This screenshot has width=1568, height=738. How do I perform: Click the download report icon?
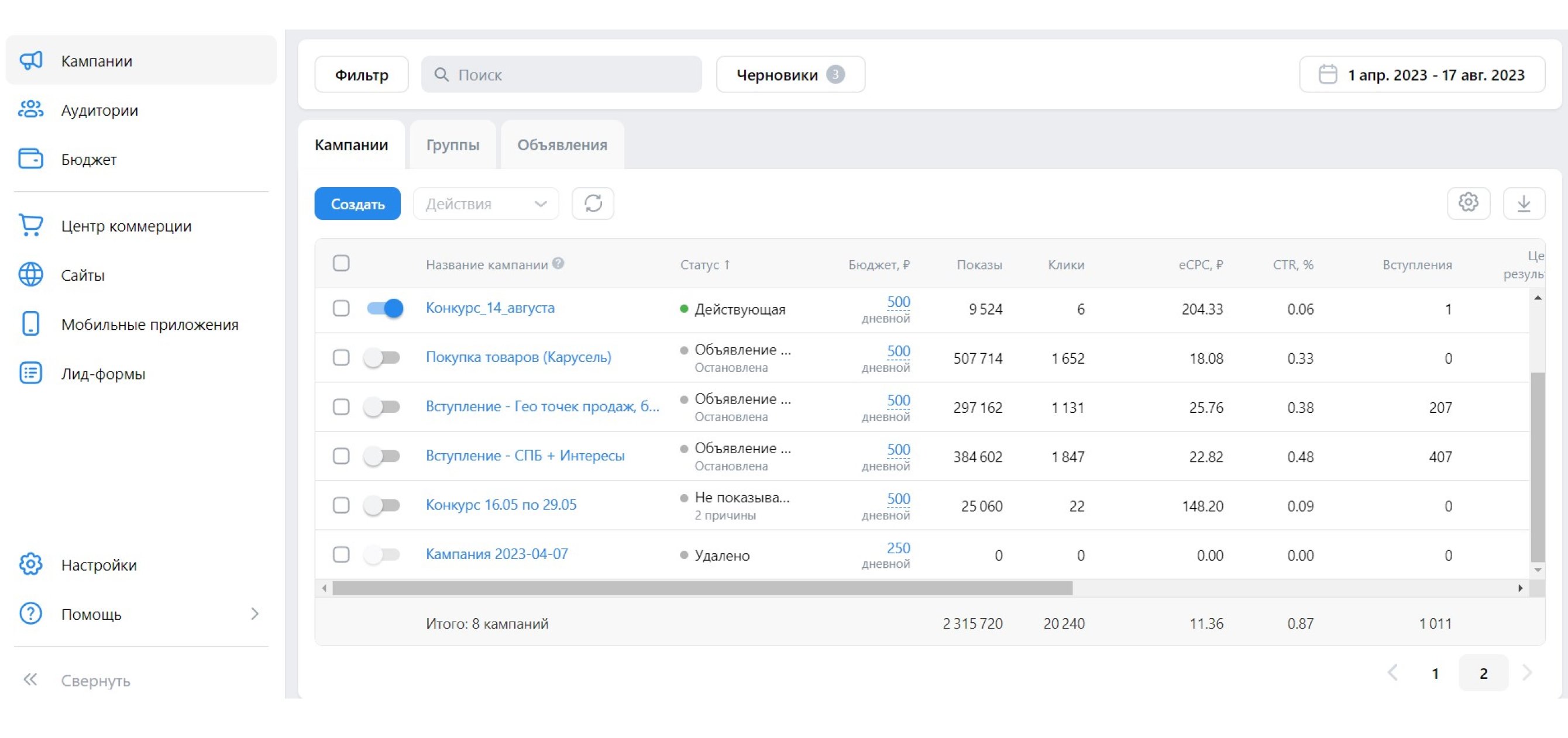(1523, 203)
